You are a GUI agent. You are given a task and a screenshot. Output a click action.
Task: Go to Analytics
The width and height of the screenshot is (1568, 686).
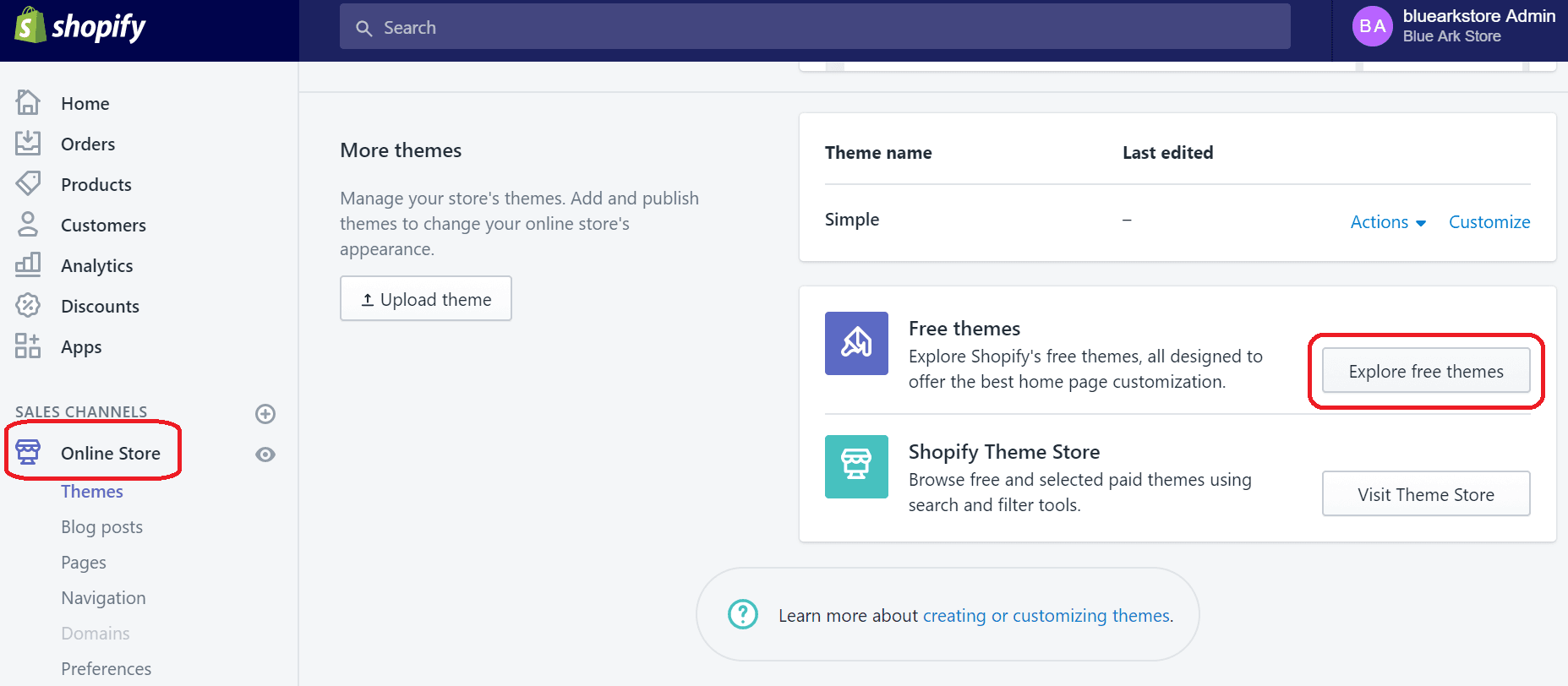(97, 265)
